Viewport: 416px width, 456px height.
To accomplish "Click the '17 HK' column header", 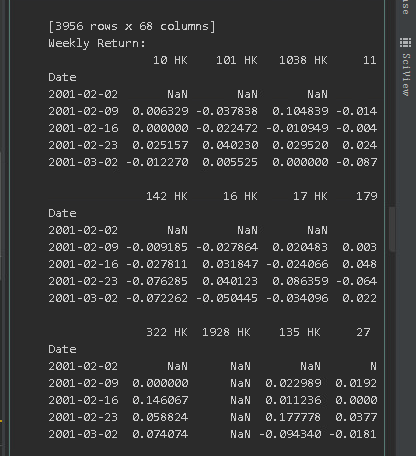I will [310, 196].
